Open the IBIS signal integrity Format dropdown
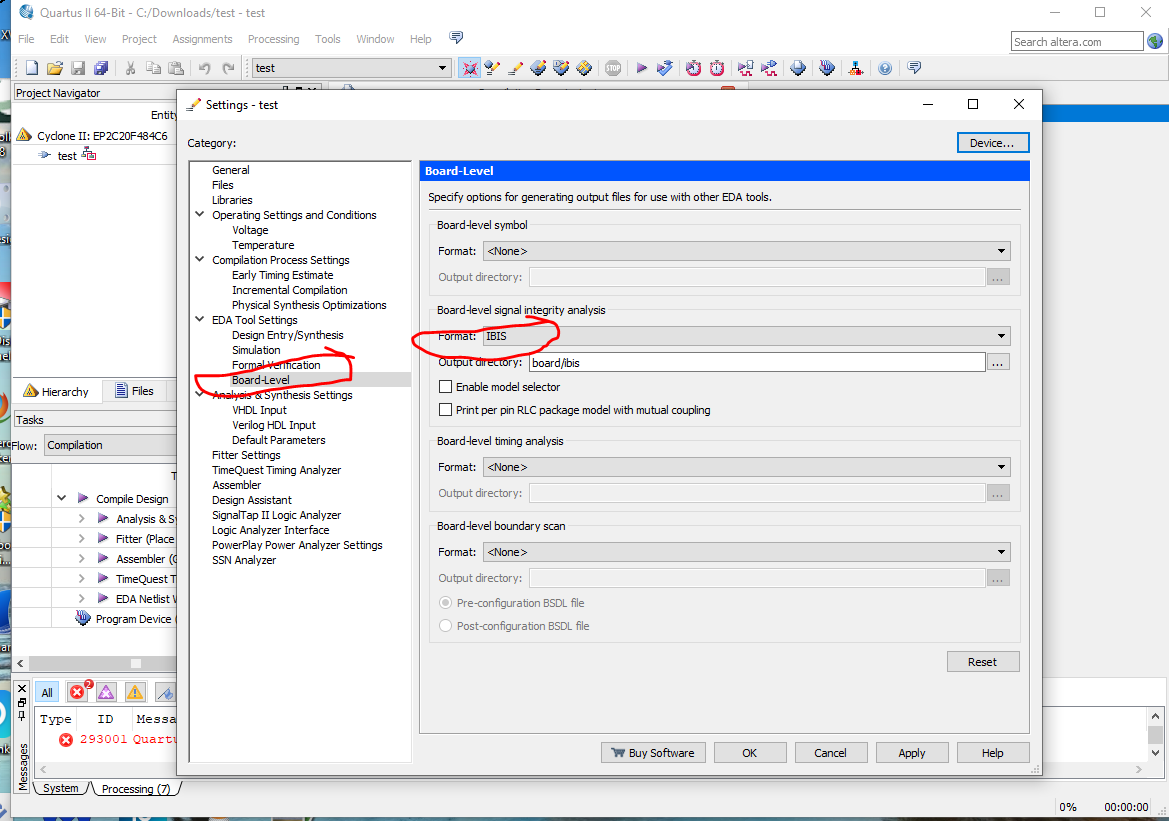This screenshot has height=821, width=1169. [x=746, y=336]
